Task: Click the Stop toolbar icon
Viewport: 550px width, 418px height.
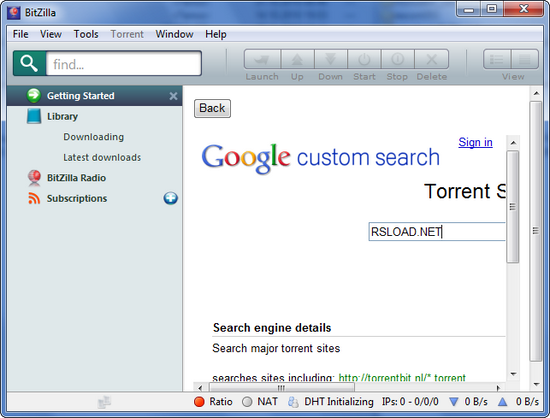Action: tap(397, 59)
